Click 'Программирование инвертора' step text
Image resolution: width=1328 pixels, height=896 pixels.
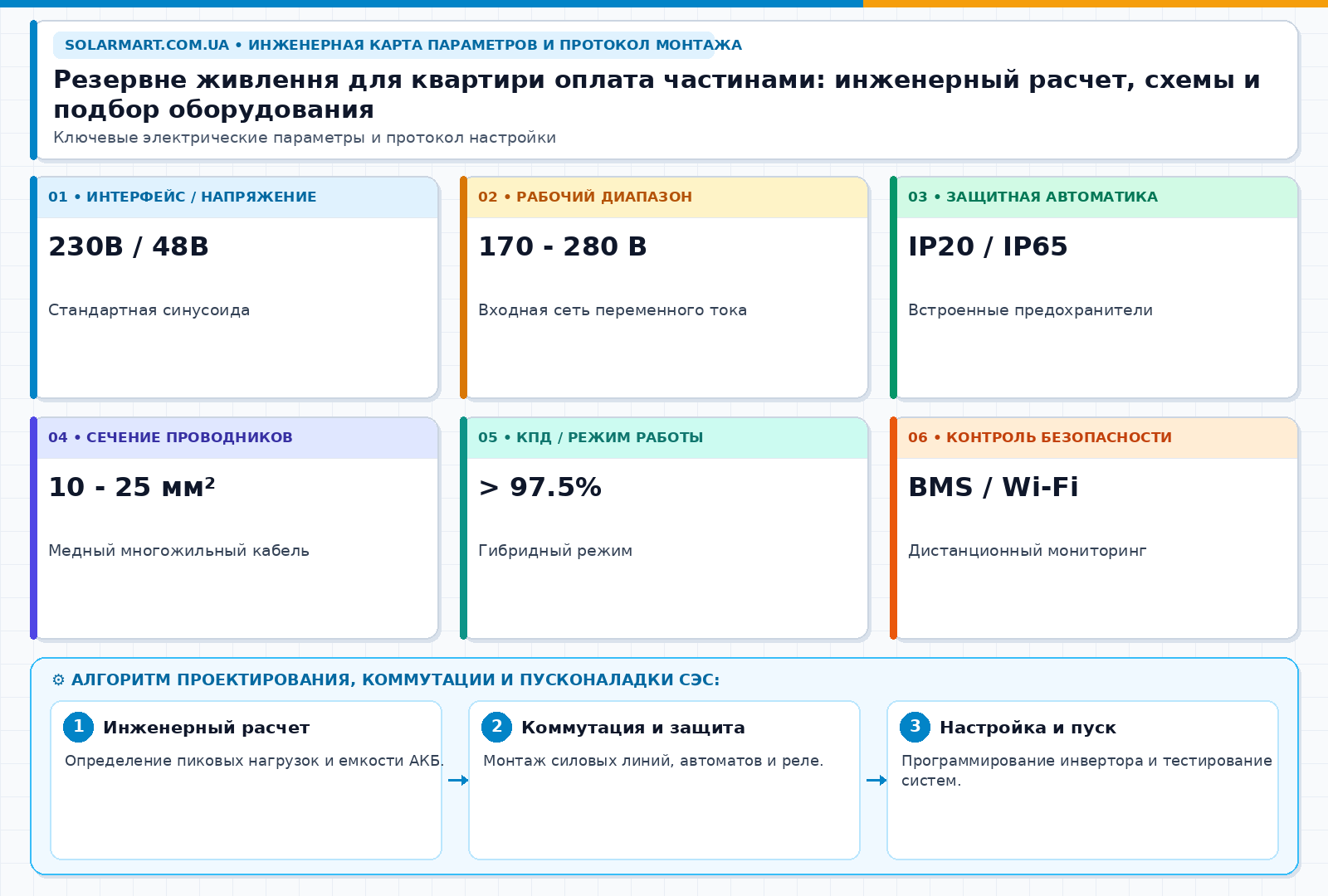[1086, 771]
